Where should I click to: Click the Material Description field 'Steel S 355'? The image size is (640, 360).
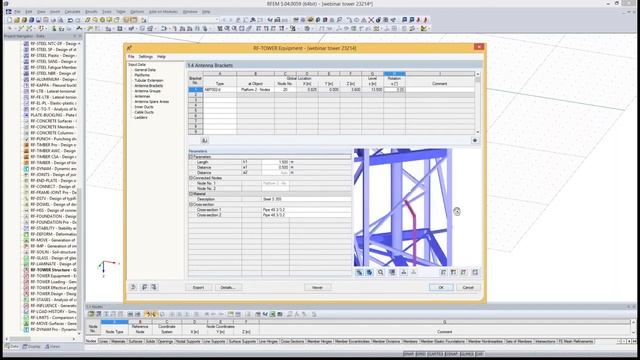[307, 199]
